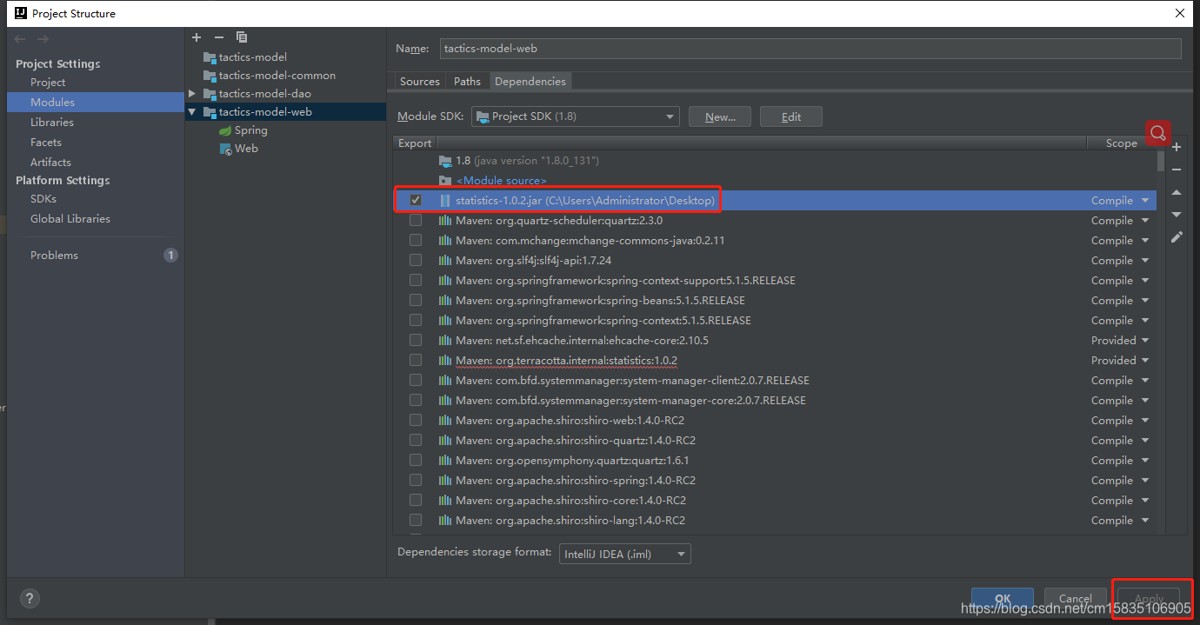
Task: Toggle export for mchange-commons-java
Action: pyautogui.click(x=416, y=240)
